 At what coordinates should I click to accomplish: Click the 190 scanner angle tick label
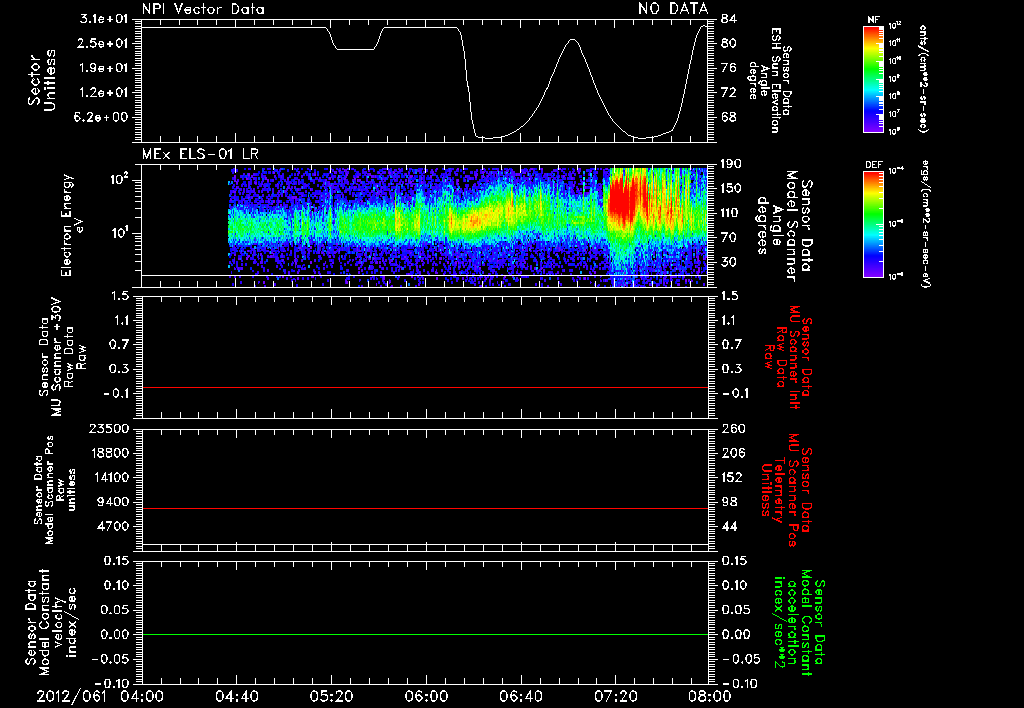[731, 164]
